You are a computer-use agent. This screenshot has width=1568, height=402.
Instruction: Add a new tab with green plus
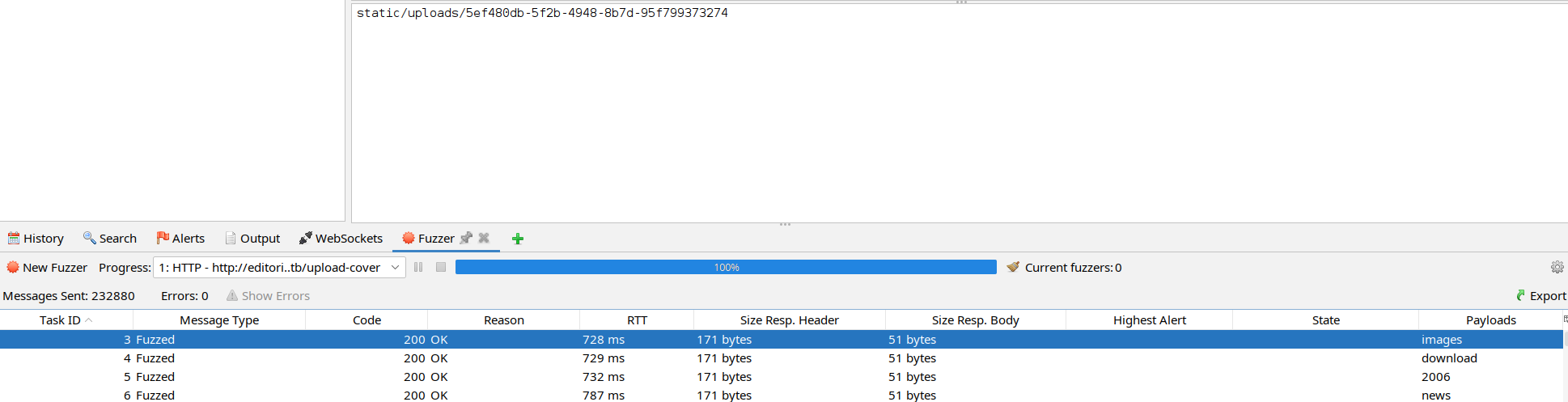(518, 239)
